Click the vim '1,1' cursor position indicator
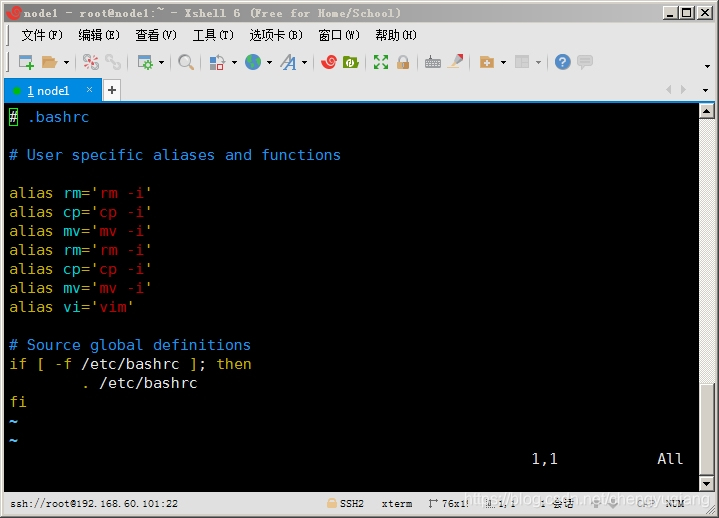 tap(544, 459)
